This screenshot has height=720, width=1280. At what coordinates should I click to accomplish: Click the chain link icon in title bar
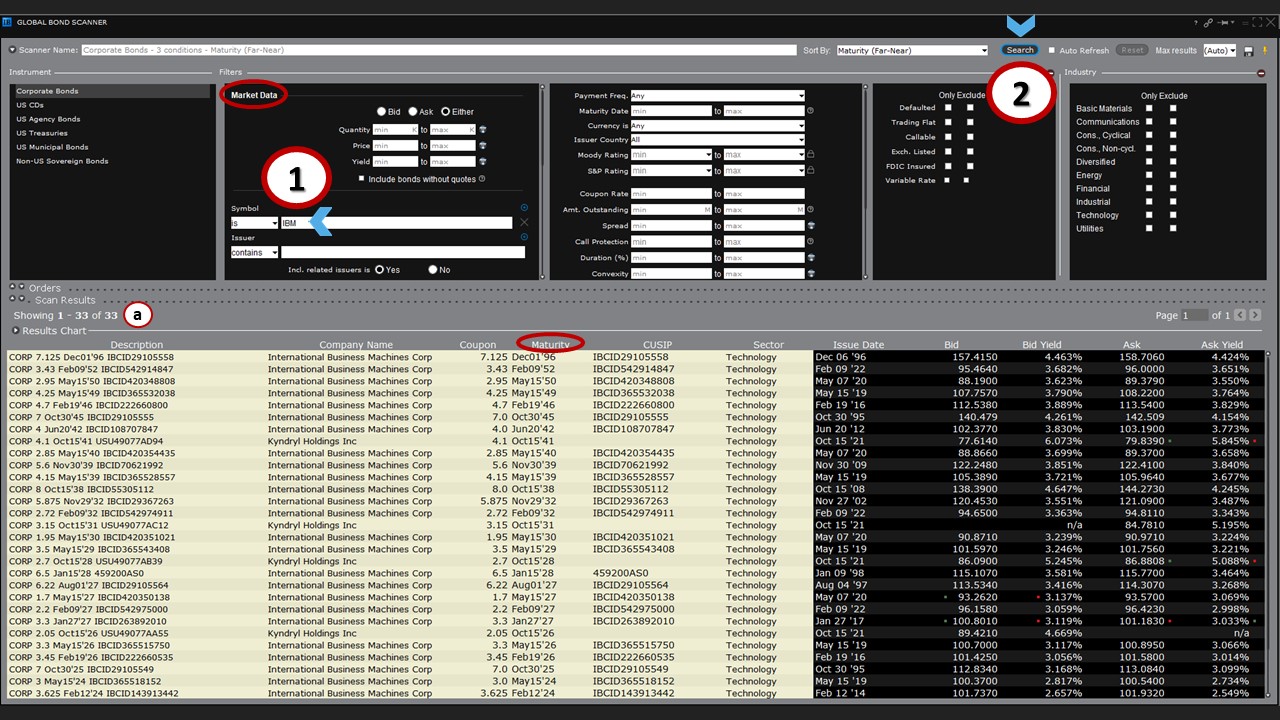1208,22
